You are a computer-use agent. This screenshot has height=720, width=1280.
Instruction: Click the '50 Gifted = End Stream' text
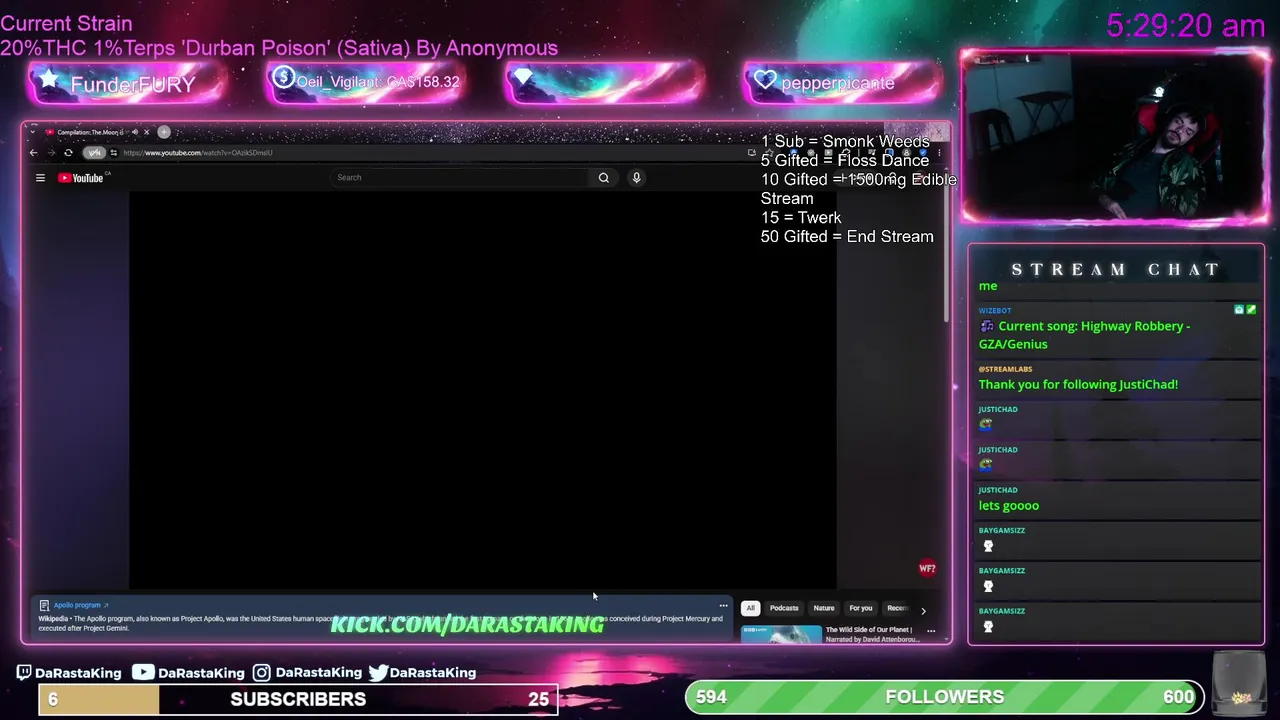847,237
